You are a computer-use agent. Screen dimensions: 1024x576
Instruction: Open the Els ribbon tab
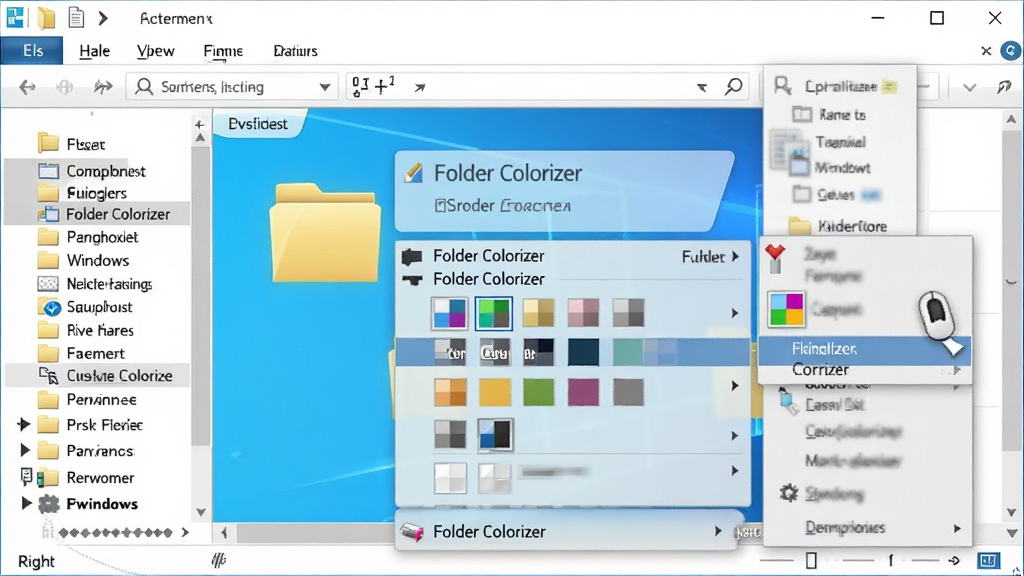point(32,50)
